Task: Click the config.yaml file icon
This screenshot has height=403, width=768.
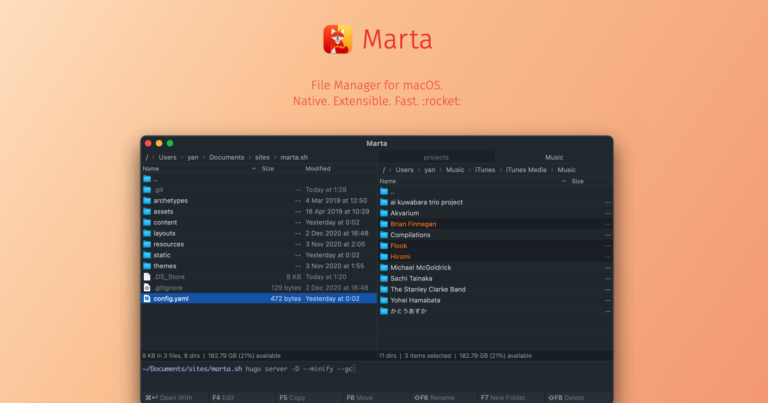Action: tap(147, 298)
